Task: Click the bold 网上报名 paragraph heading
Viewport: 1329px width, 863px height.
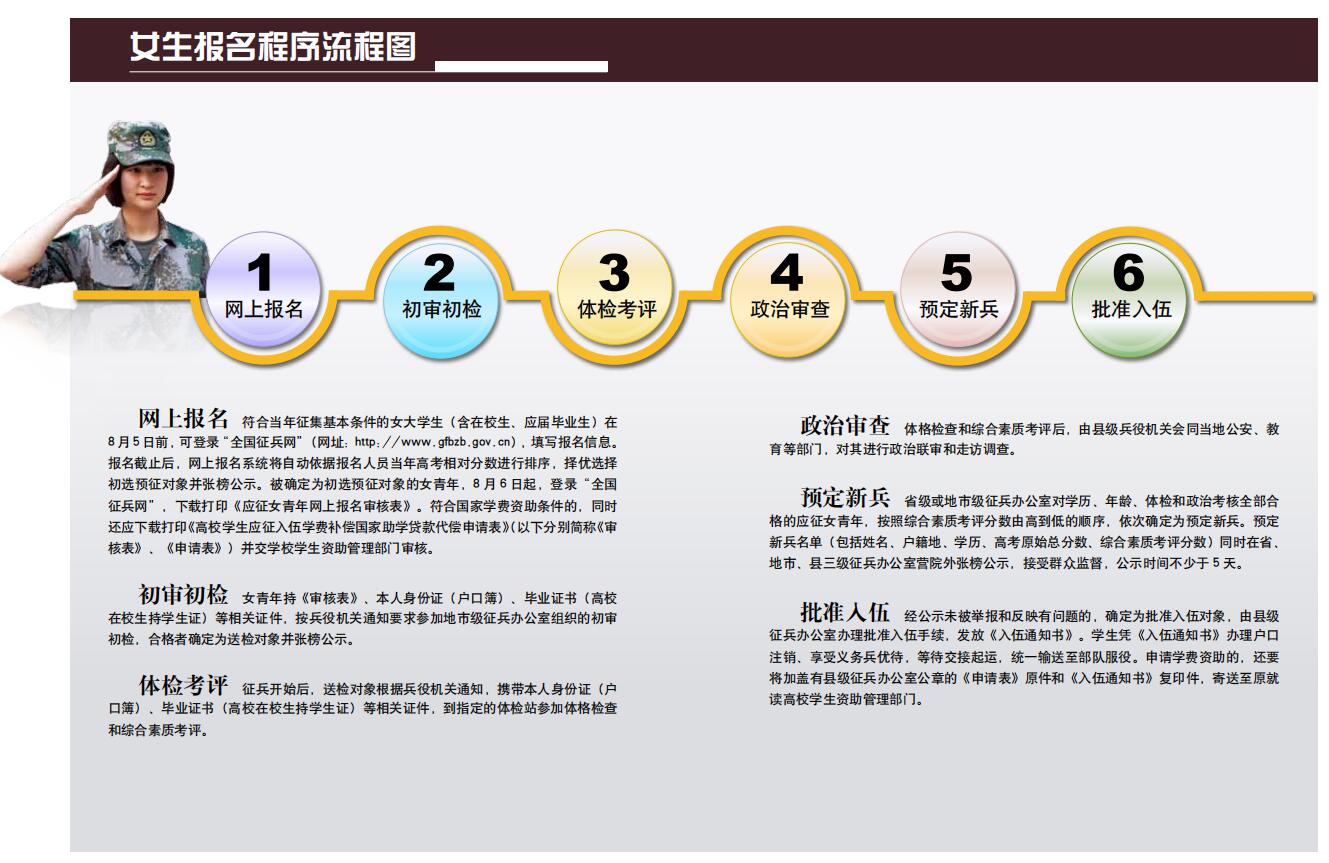Action: pyautogui.click(x=183, y=418)
